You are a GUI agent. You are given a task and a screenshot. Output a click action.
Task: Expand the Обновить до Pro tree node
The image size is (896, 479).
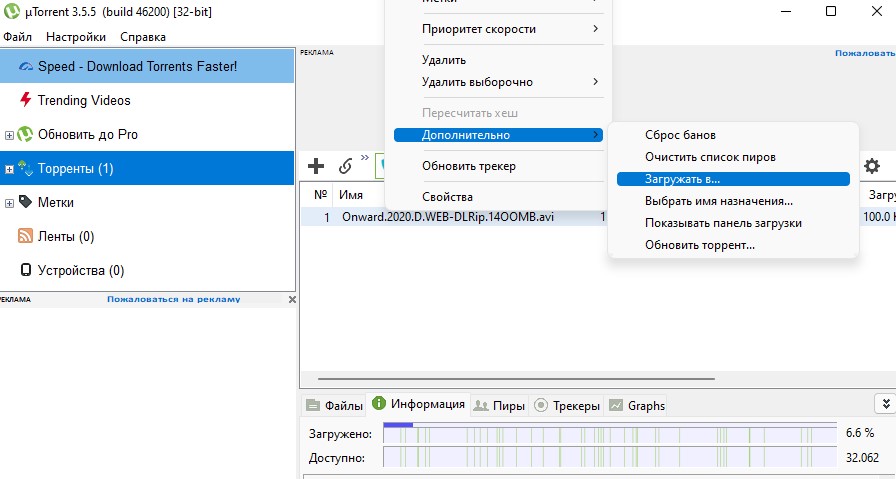[x=9, y=135]
